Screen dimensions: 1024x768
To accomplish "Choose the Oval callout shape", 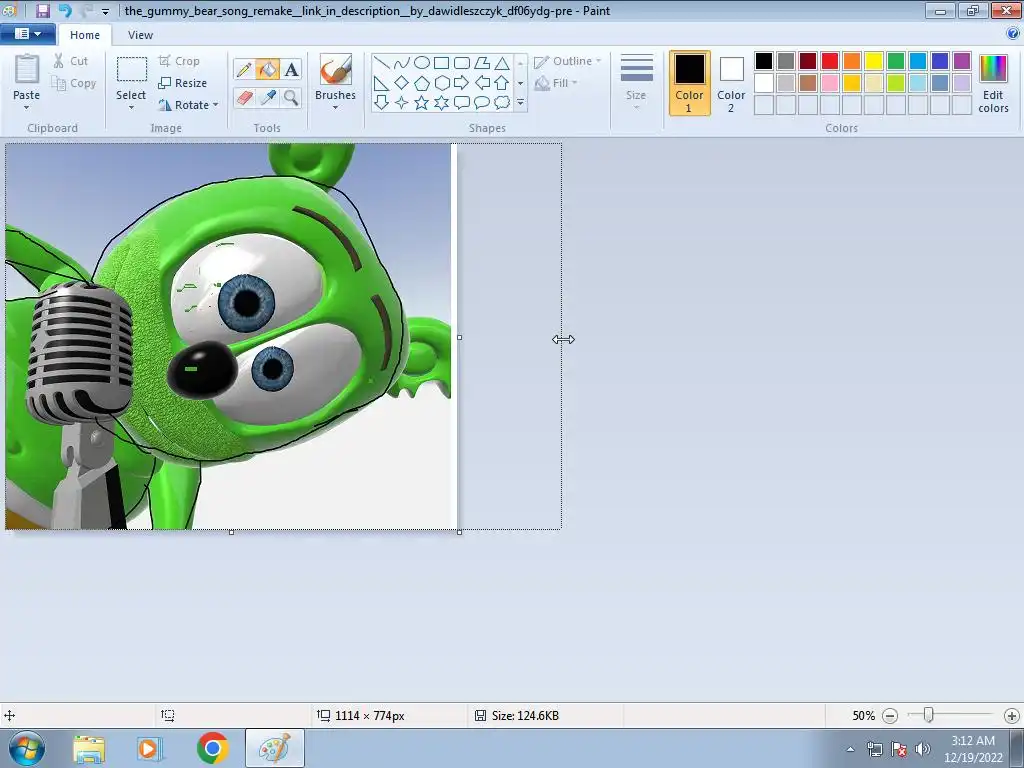I will click(482, 103).
